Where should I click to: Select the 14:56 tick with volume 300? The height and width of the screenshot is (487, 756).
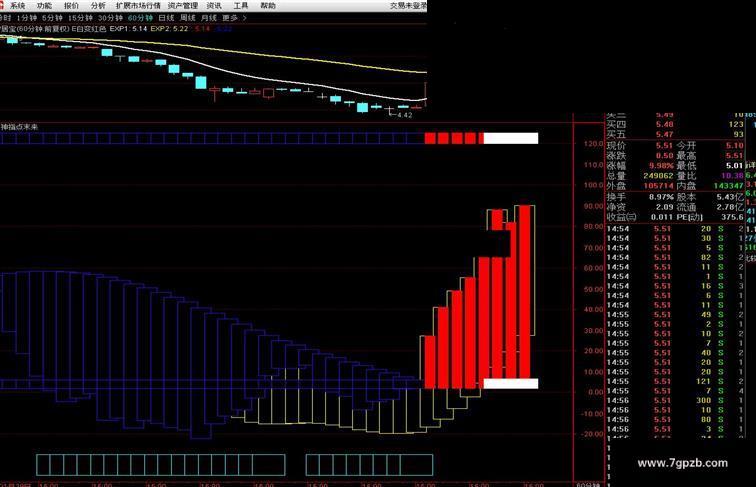[x=675, y=400]
